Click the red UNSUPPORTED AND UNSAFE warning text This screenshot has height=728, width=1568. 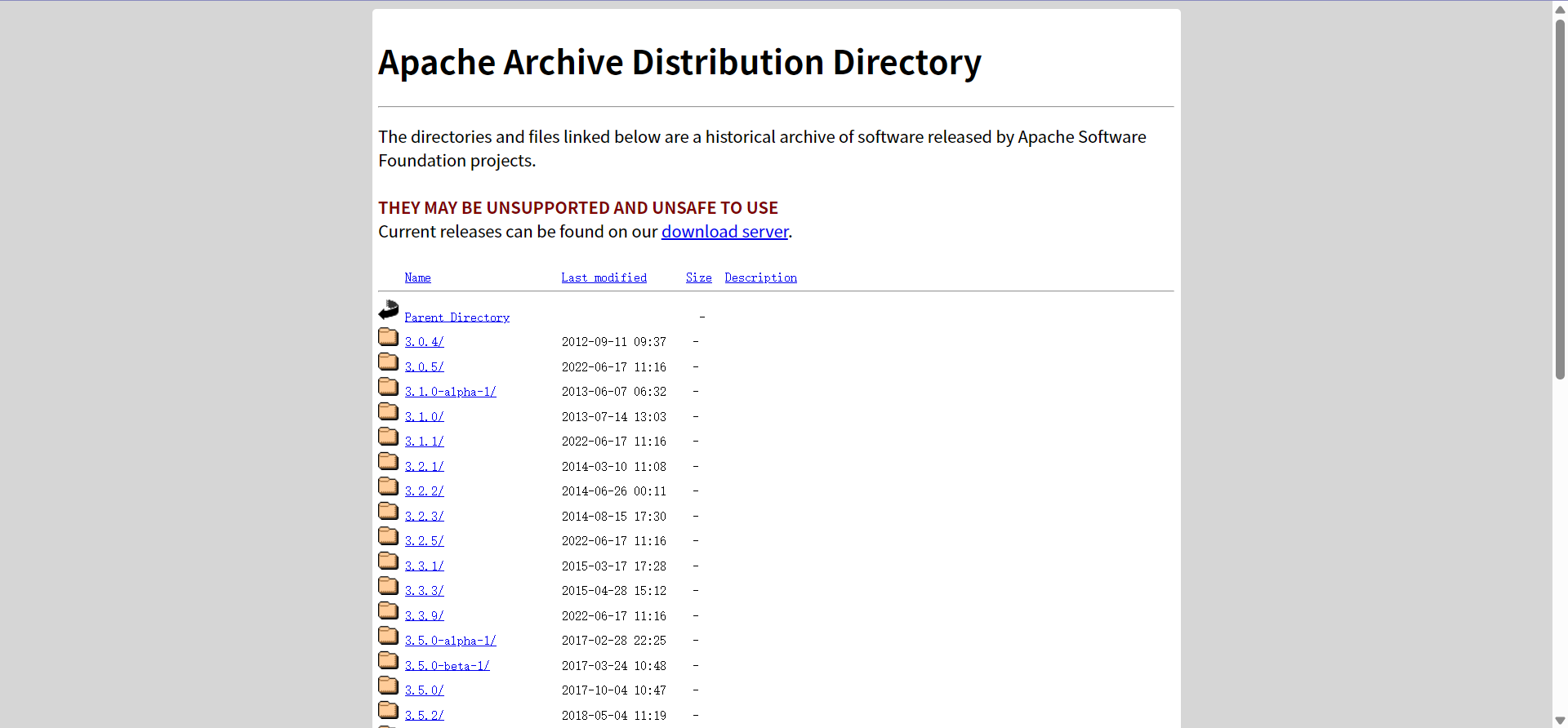[578, 208]
